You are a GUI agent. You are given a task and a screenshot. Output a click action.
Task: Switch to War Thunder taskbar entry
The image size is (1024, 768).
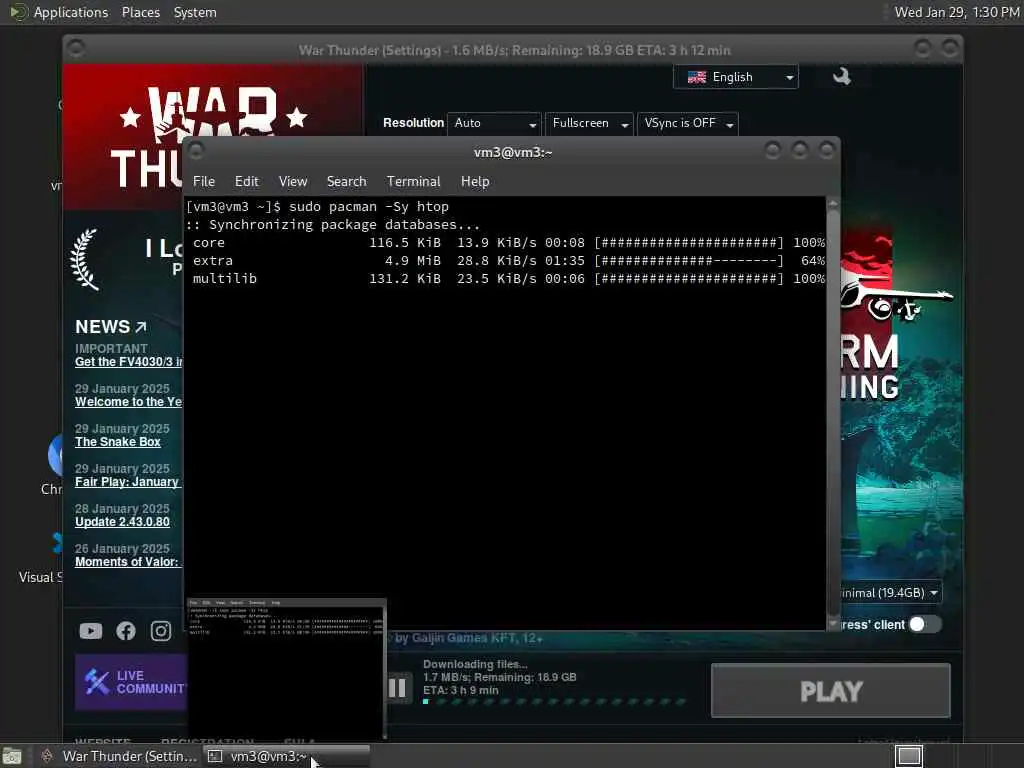coord(118,756)
